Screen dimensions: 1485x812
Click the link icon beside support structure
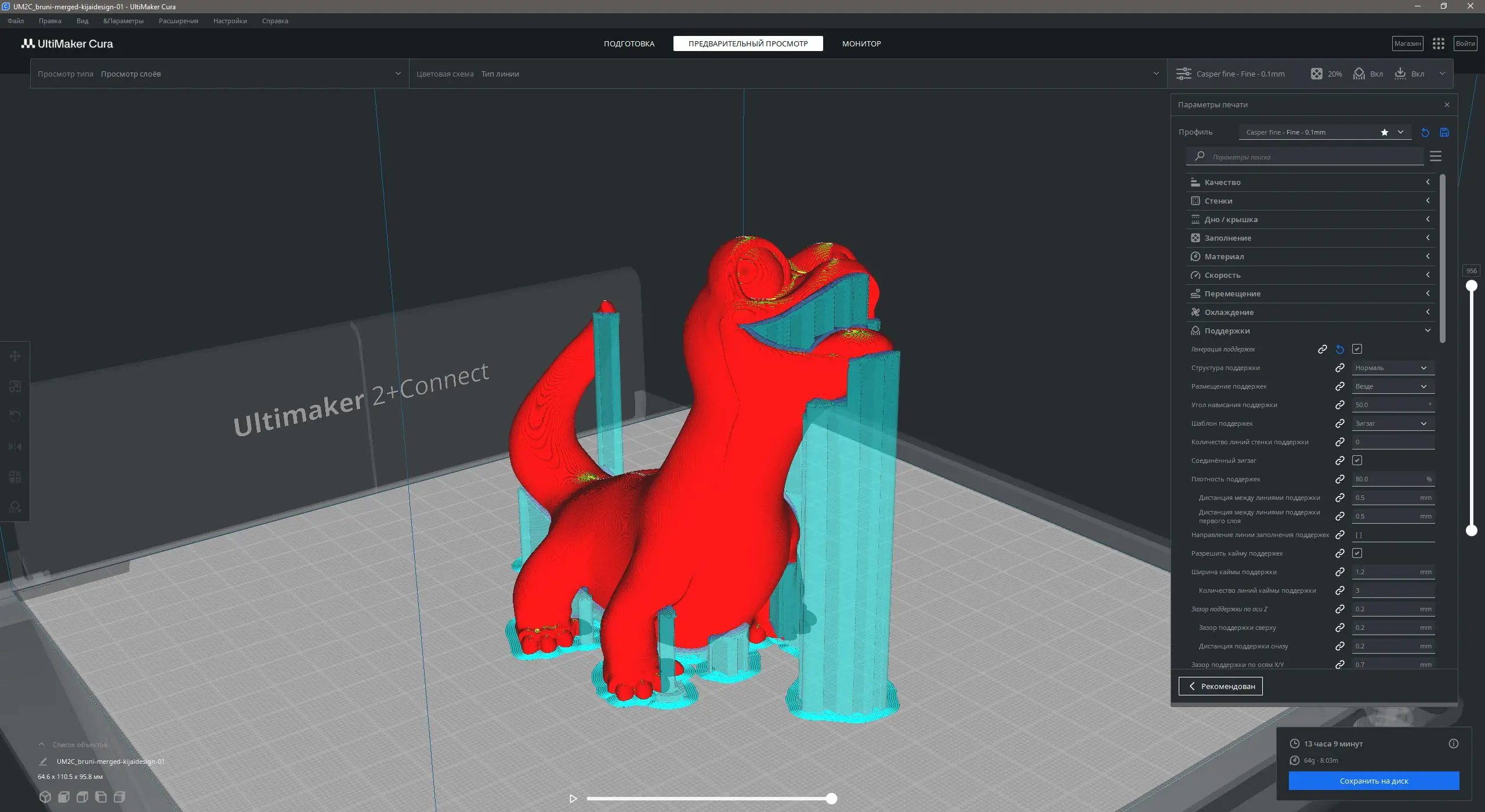tap(1340, 368)
